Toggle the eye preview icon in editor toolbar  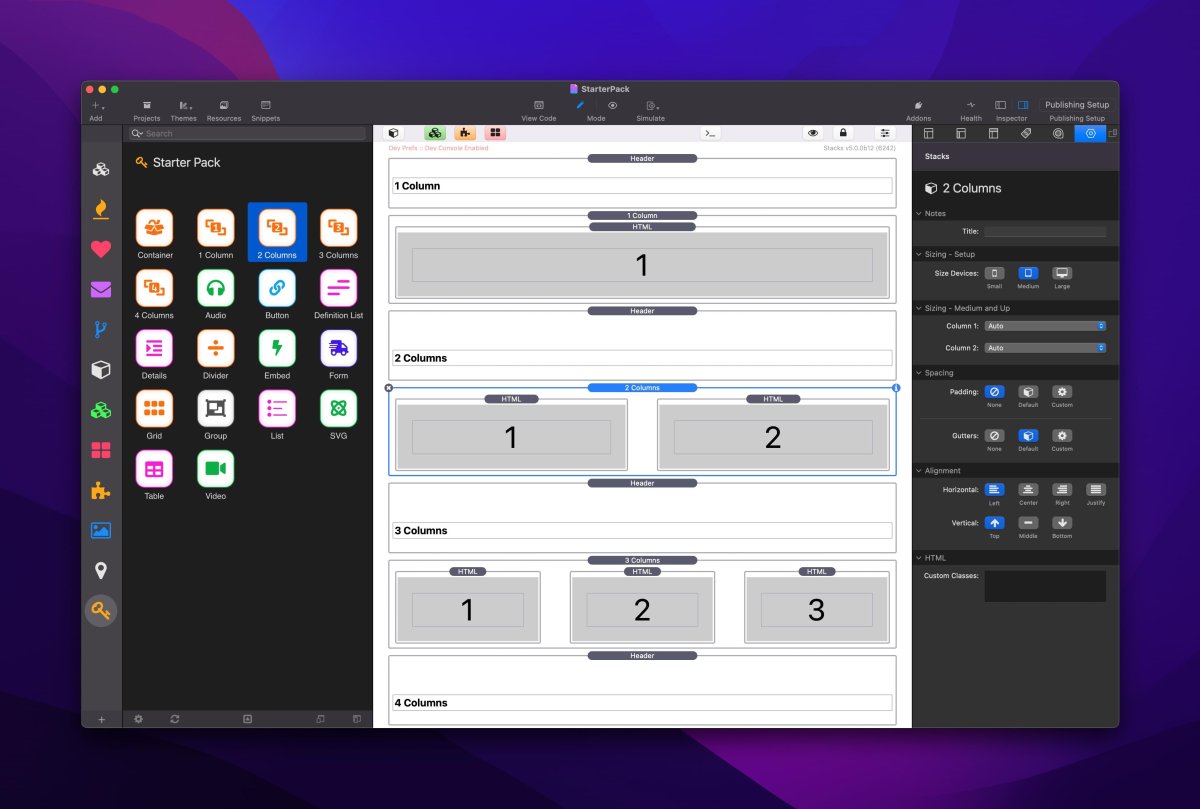(x=813, y=133)
